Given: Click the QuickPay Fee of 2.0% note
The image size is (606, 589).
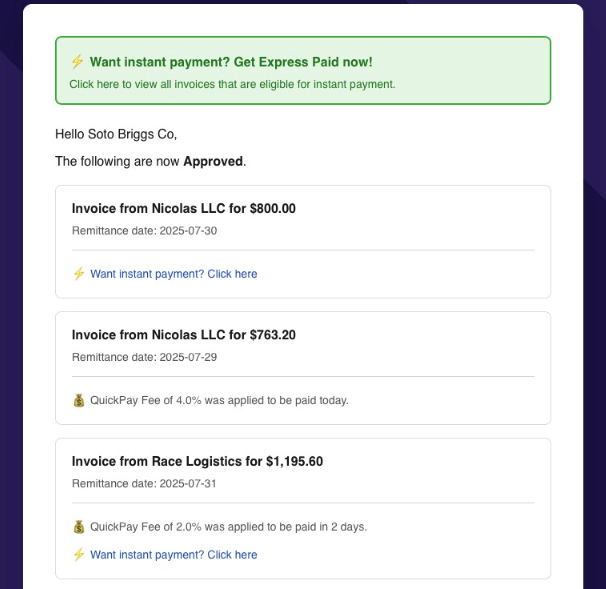Looking at the screenshot, I should (x=228, y=527).
